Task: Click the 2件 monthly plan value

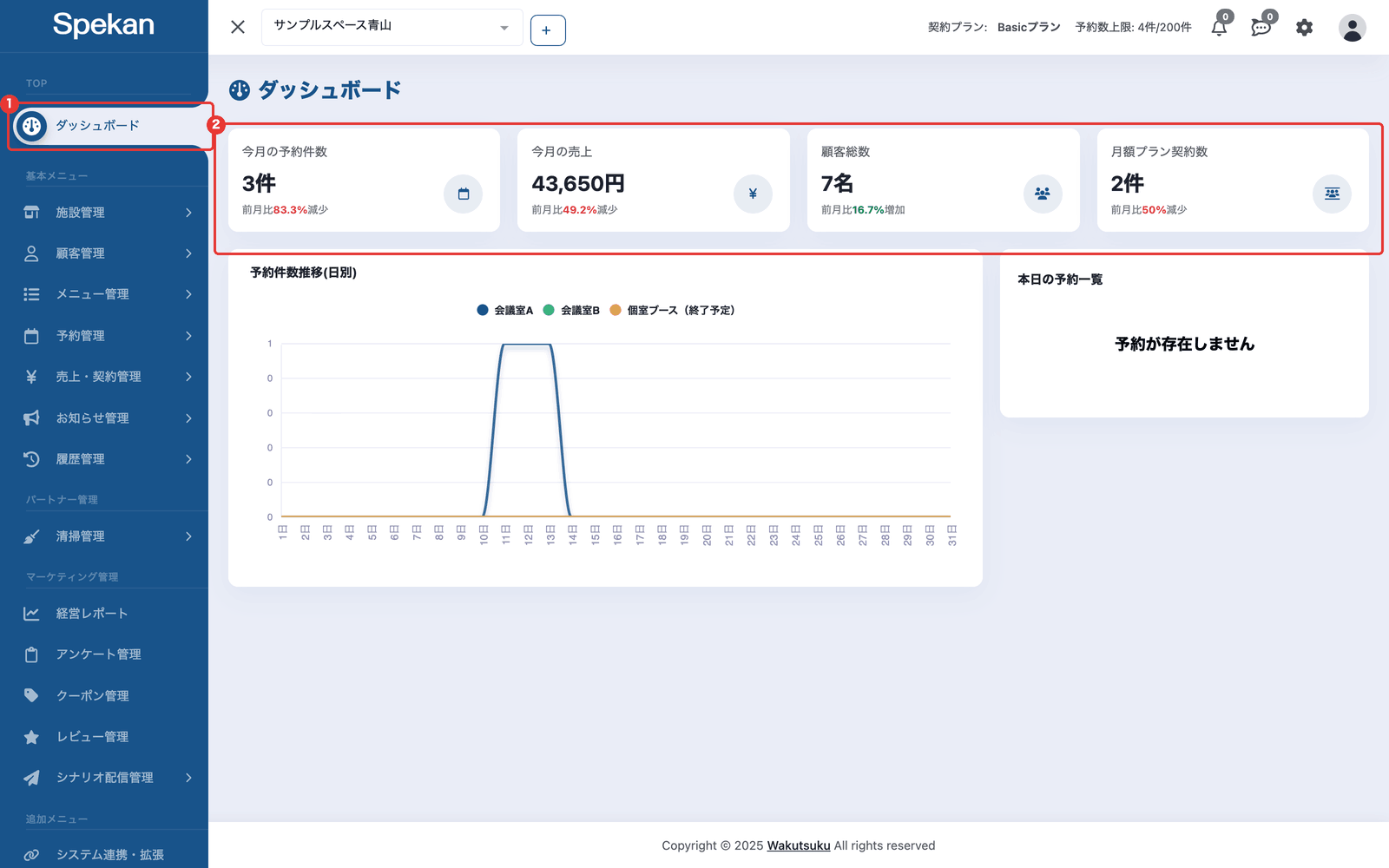Action: (x=1128, y=184)
